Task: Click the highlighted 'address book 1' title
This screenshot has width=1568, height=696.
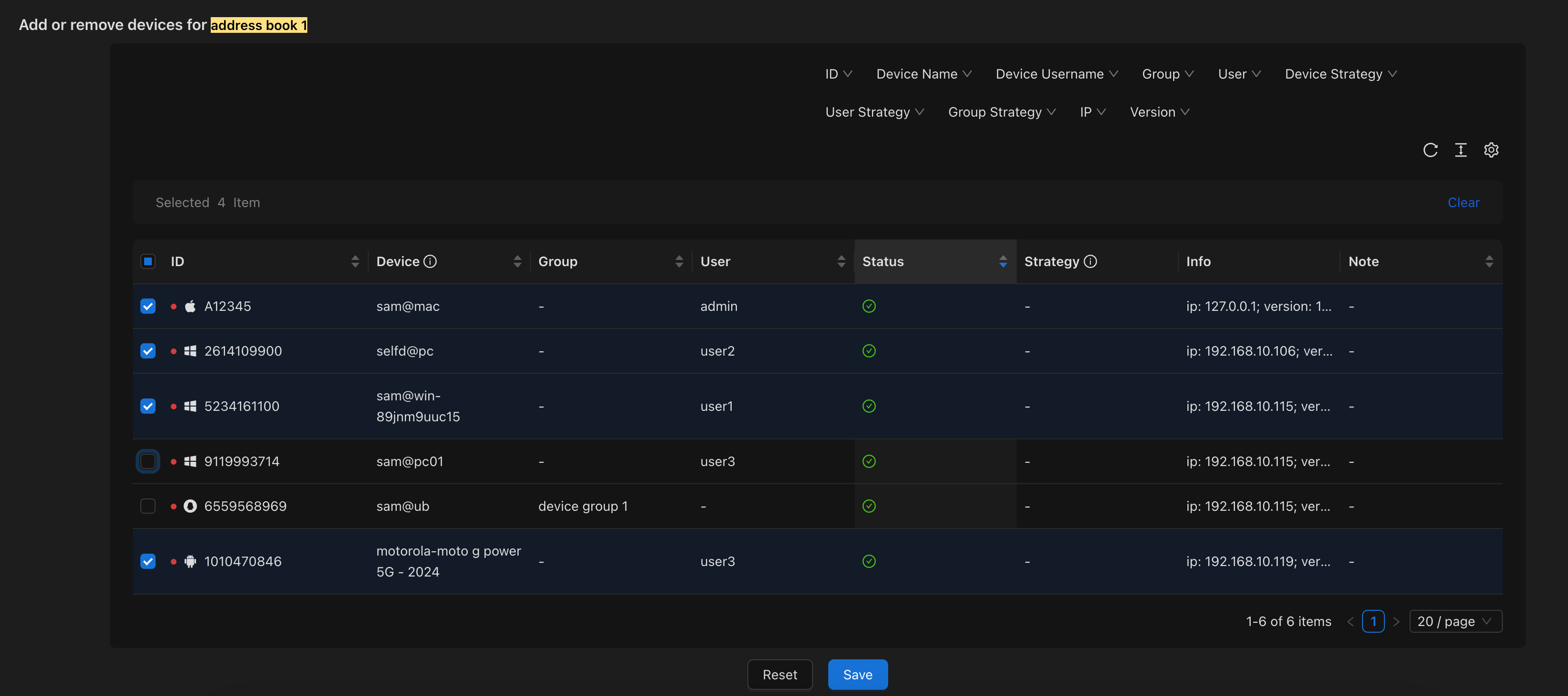Action: point(259,25)
